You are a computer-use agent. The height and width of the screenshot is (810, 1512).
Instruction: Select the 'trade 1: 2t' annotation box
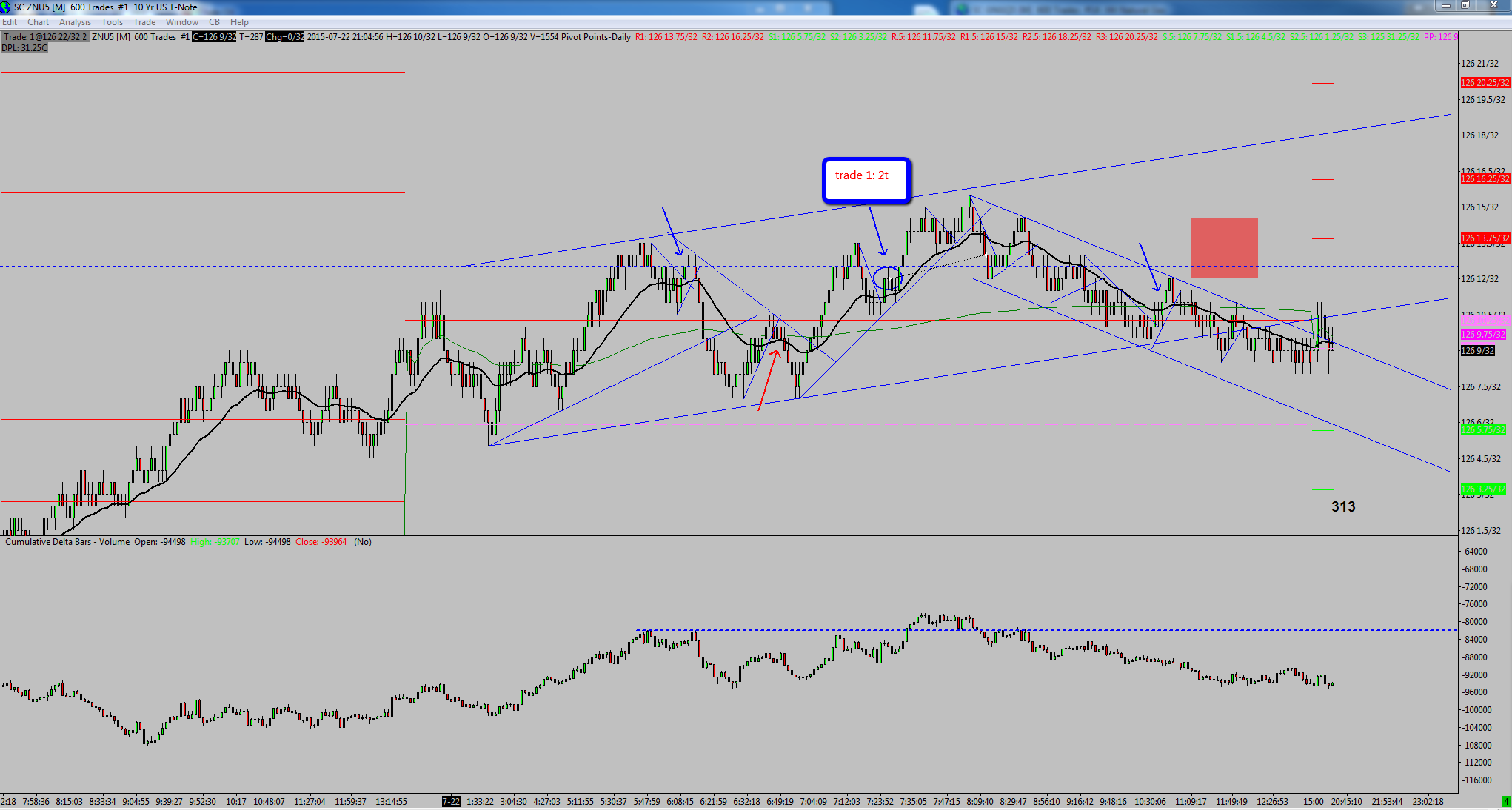pyautogui.click(x=866, y=180)
